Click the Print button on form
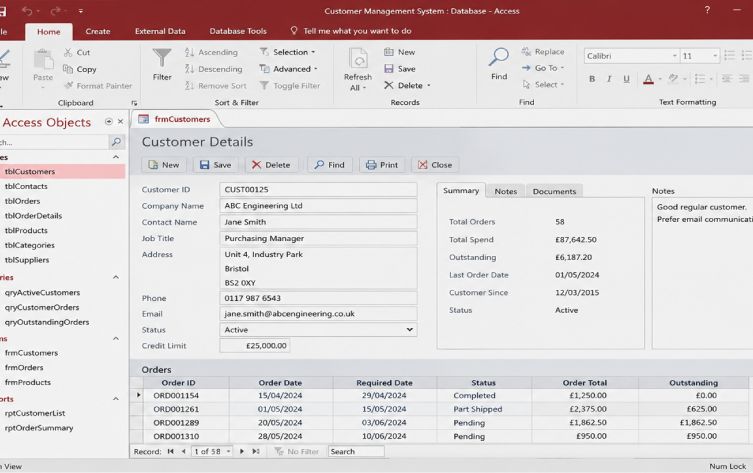This screenshot has height=473, width=753. [382, 165]
